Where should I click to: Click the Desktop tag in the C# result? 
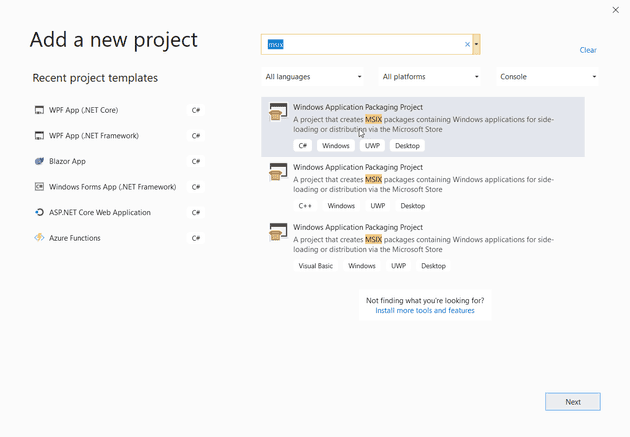coord(407,146)
